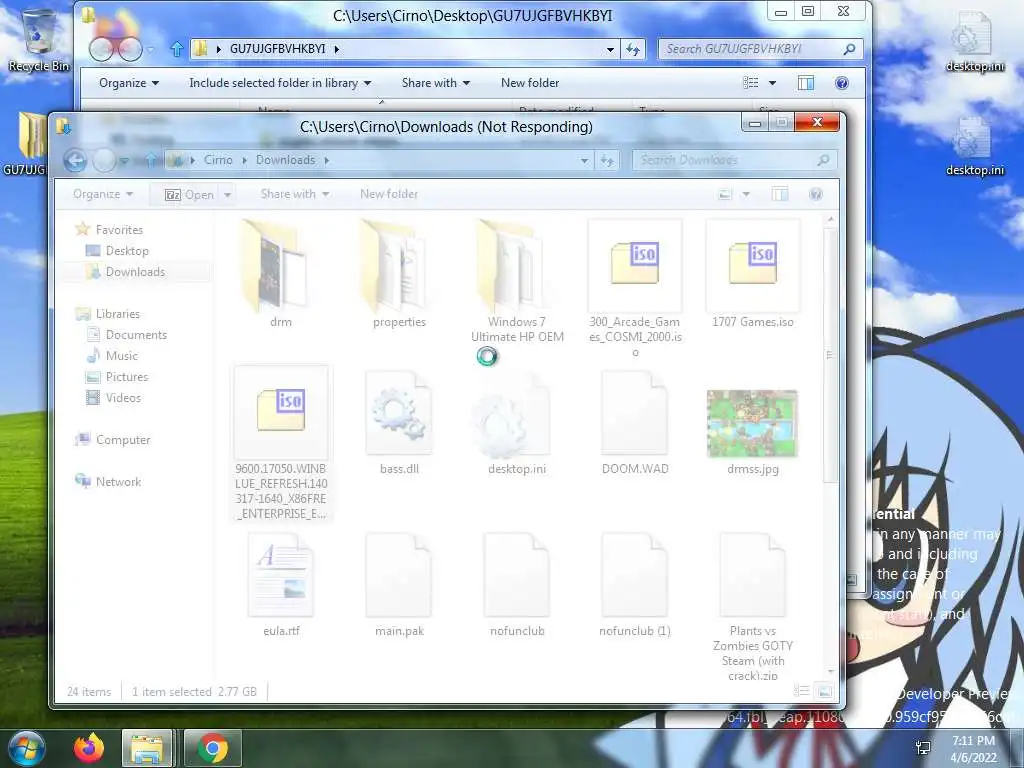The image size is (1024, 768).
Task: Click Up arrow in GU7UJGFBVHKBYI window
Action: [176, 49]
